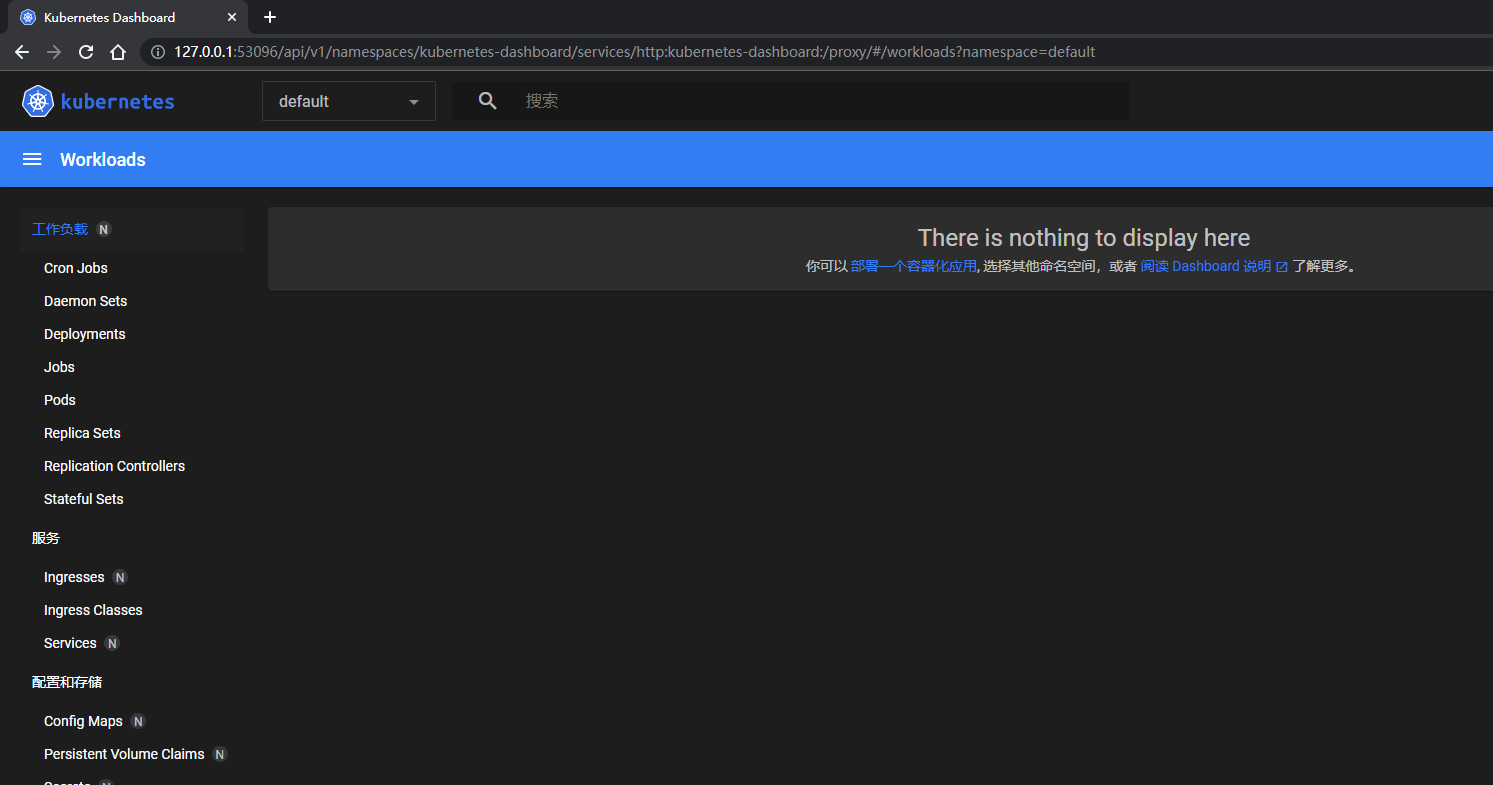Viewport: 1493px width, 785px height.
Task: Go to browser home page icon
Action: point(118,52)
